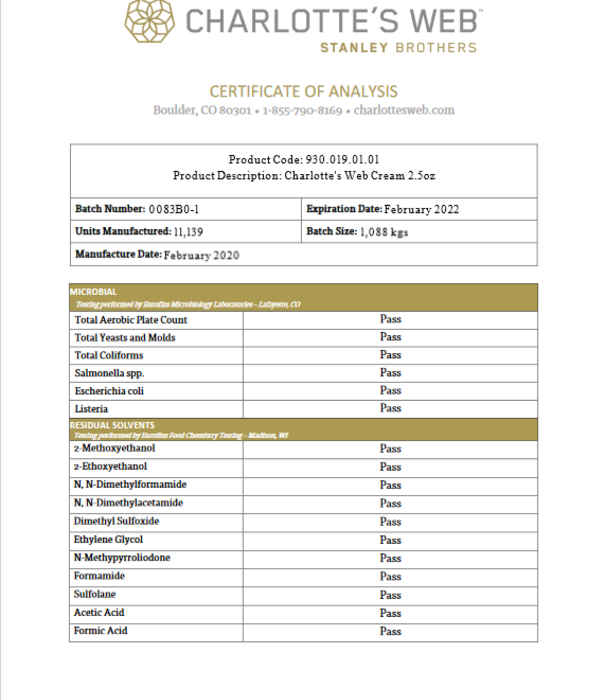This screenshot has height=700, width=605.
Task: Click Pass result for N-Methypyrroliodone
Action: coord(391,558)
